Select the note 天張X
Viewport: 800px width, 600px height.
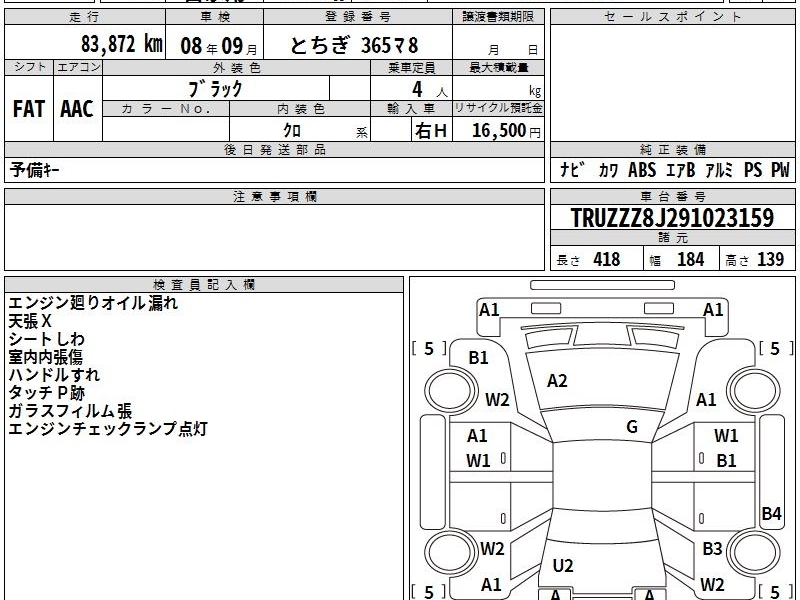(30, 321)
